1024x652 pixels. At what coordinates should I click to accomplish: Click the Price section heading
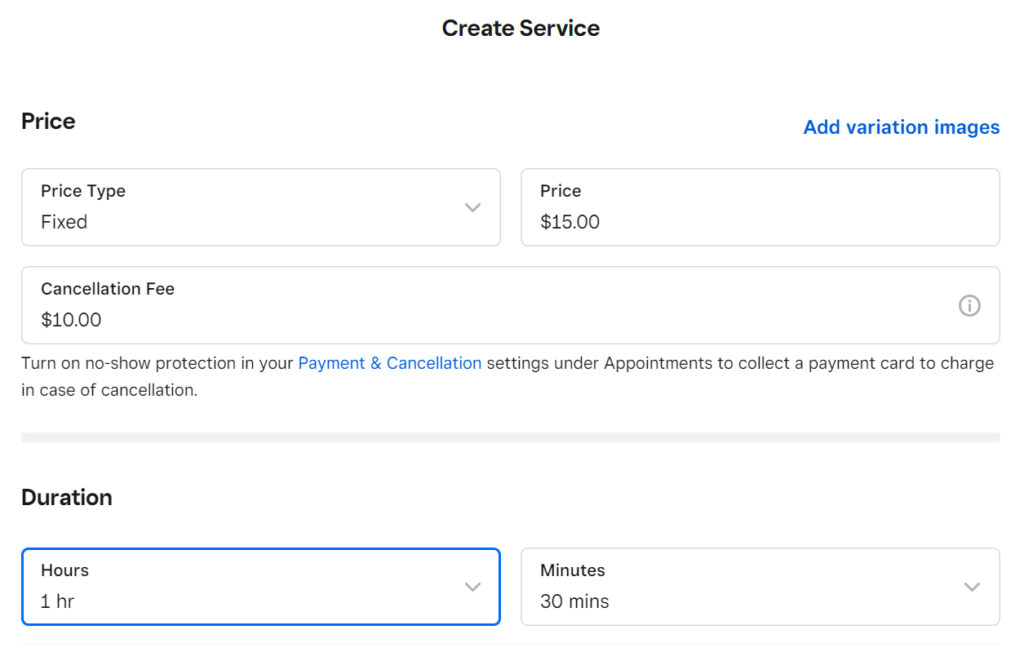48,121
